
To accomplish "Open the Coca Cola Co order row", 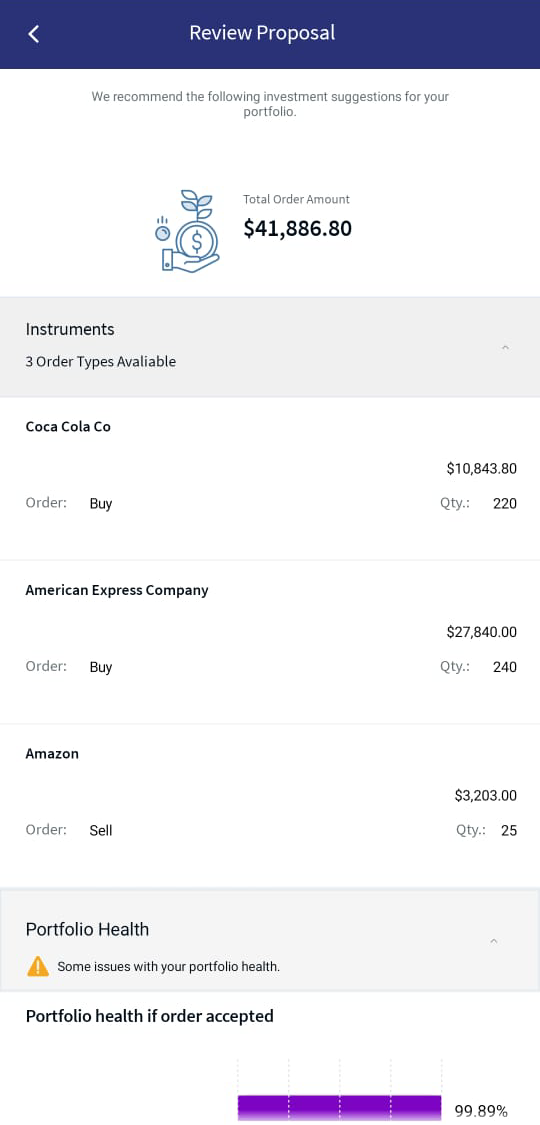I will (x=270, y=479).
